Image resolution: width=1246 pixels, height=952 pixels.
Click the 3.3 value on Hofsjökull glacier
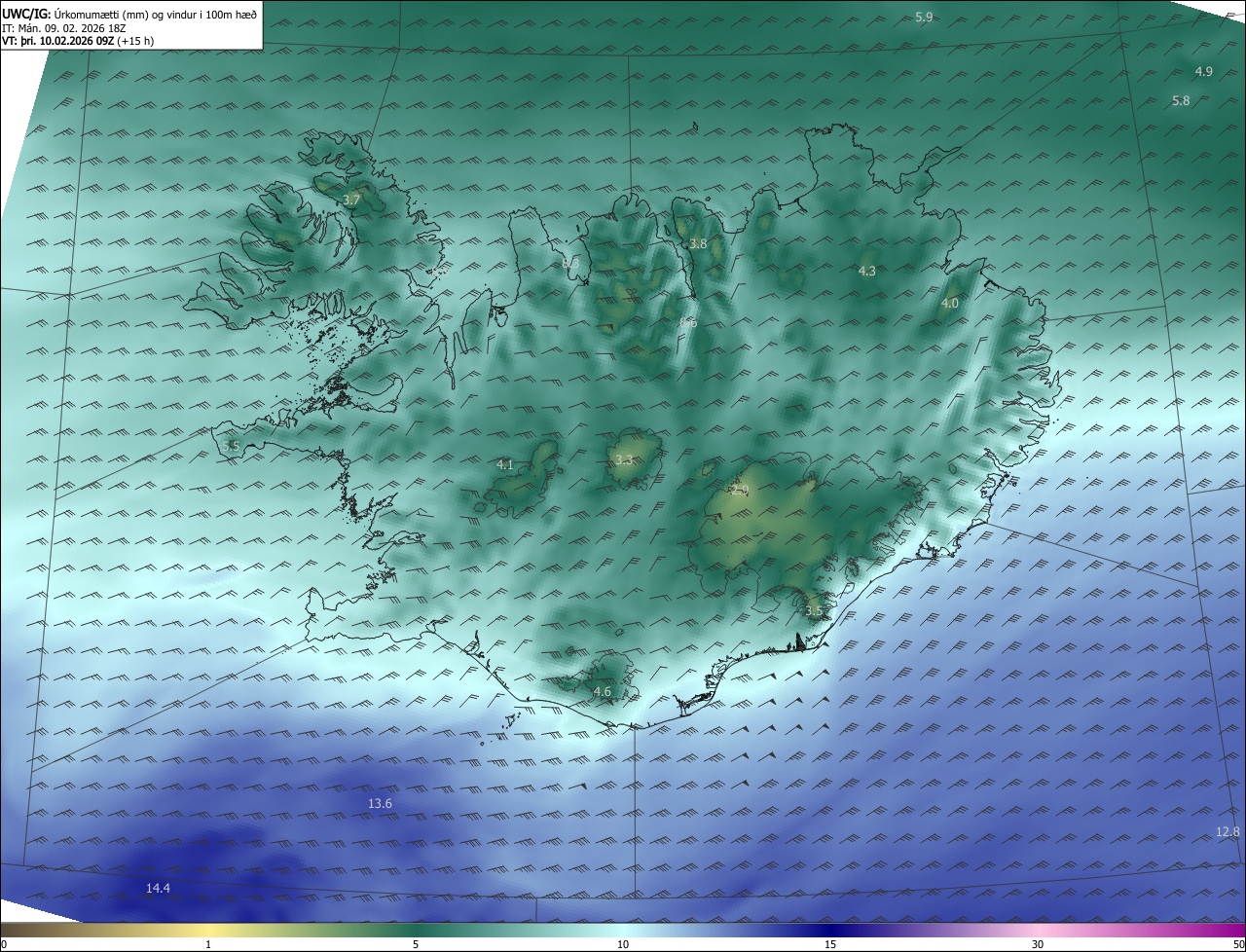tap(624, 460)
